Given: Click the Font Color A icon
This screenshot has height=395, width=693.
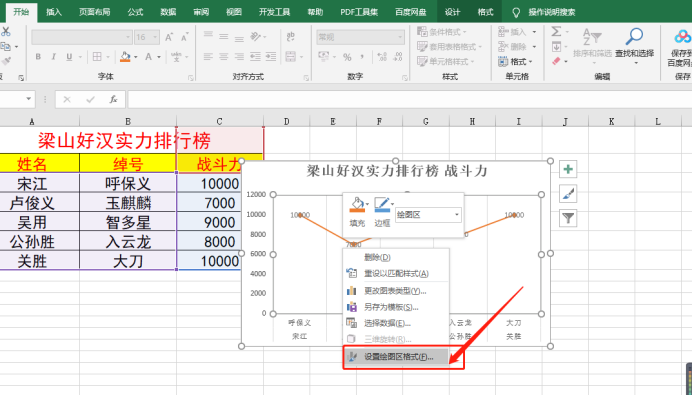Looking at the screenshot, I should pos(148,57).
